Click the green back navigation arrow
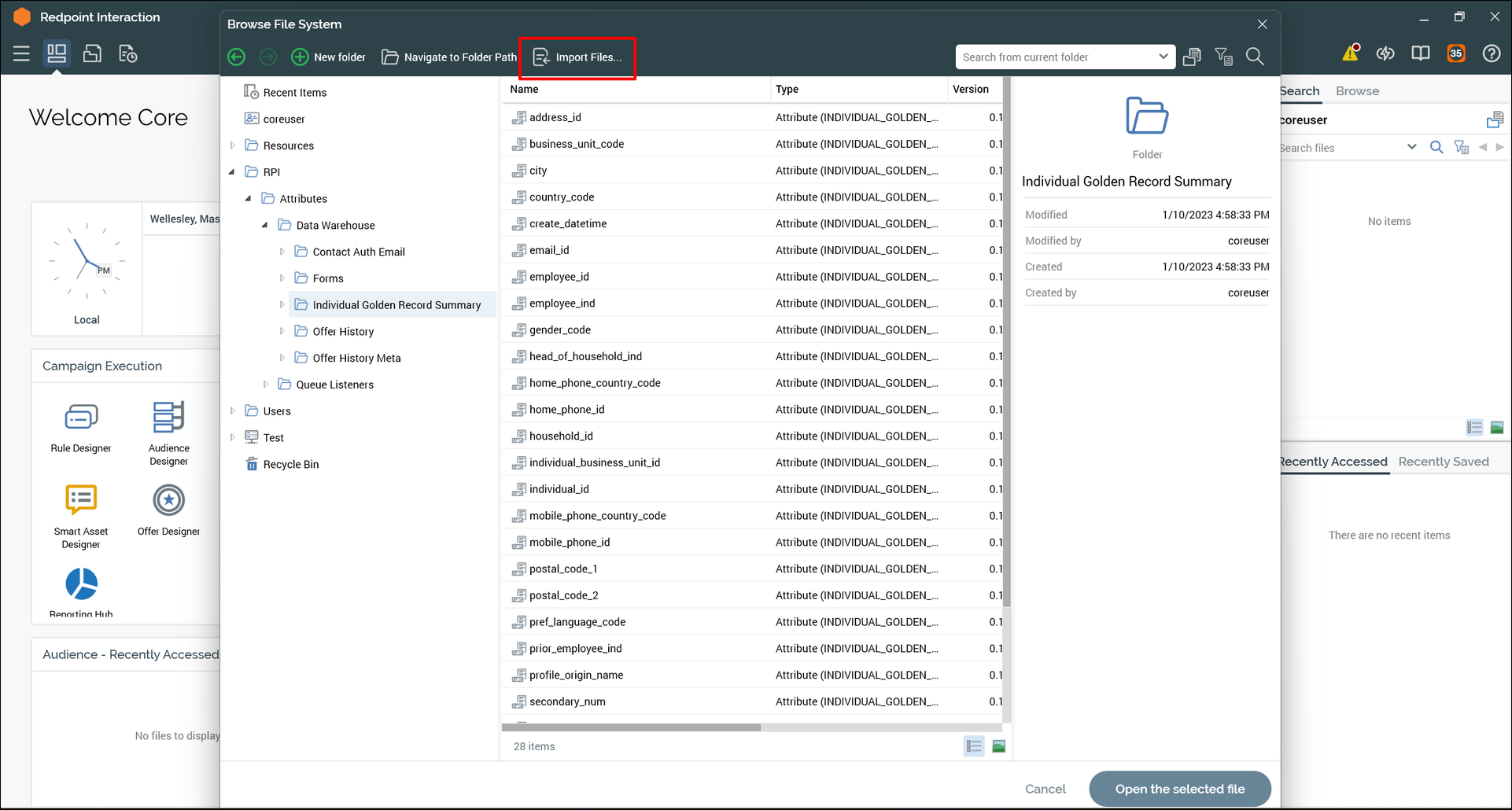This screenshot has width=1512, height=810. pyautogui.click(x=236, y=57)
